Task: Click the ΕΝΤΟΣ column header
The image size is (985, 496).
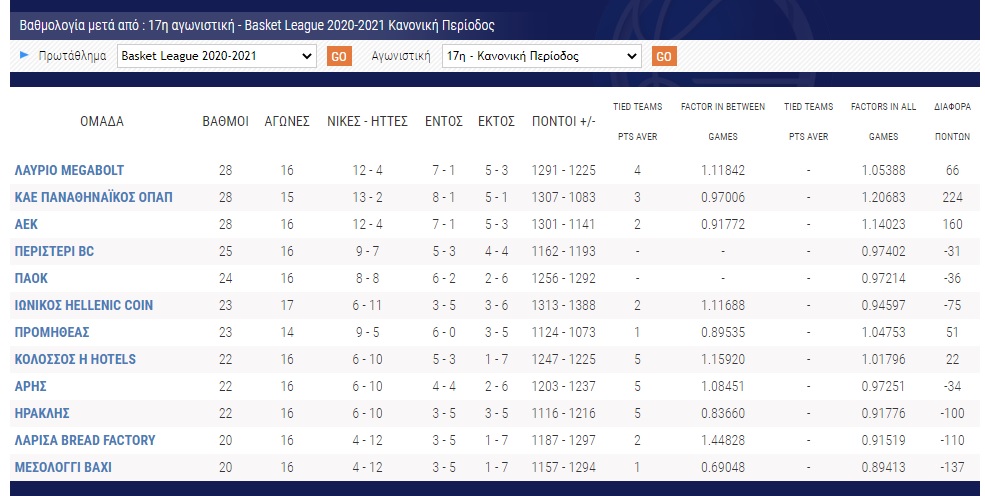Action: click(x=444, y=121)
